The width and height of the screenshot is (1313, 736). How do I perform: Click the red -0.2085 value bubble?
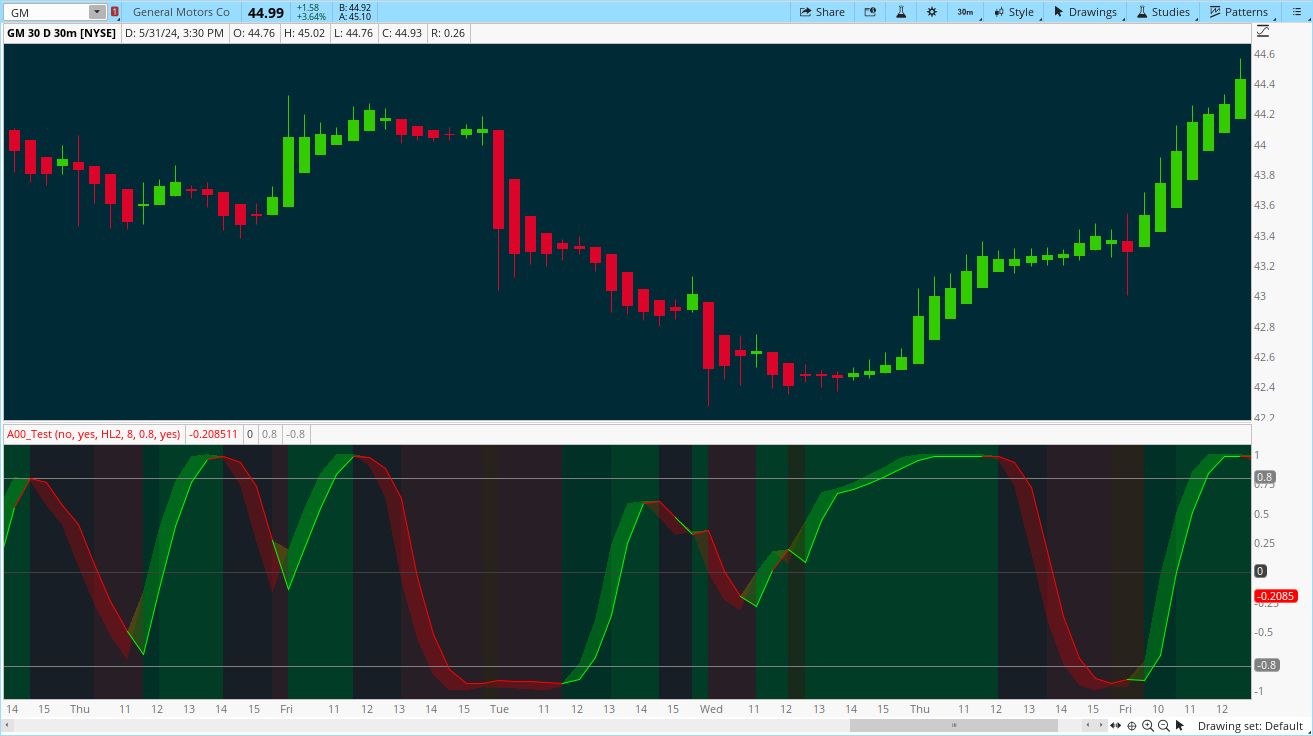pos(1275,596)
